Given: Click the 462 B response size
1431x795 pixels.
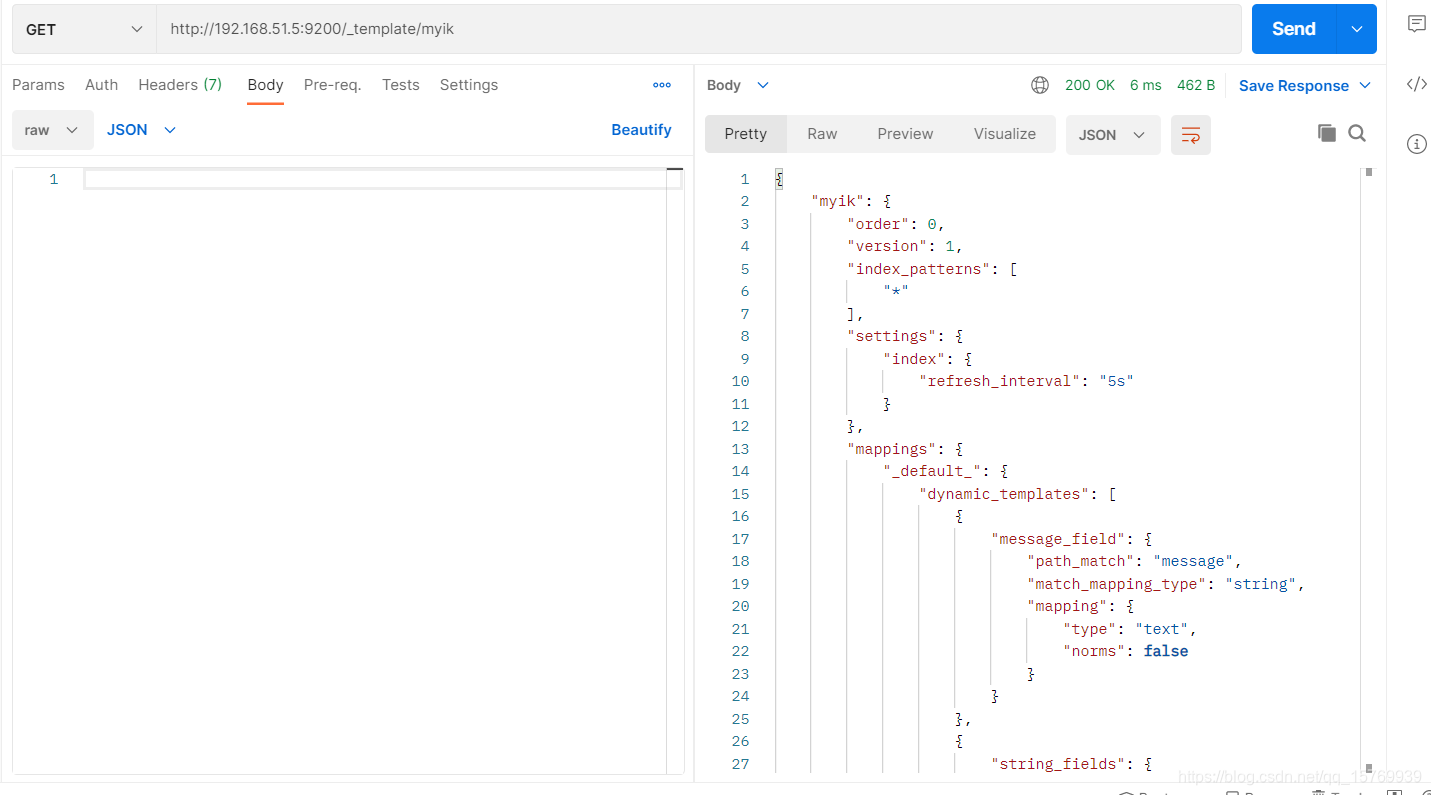Looking at the screenshot, I should point(1196,85).
